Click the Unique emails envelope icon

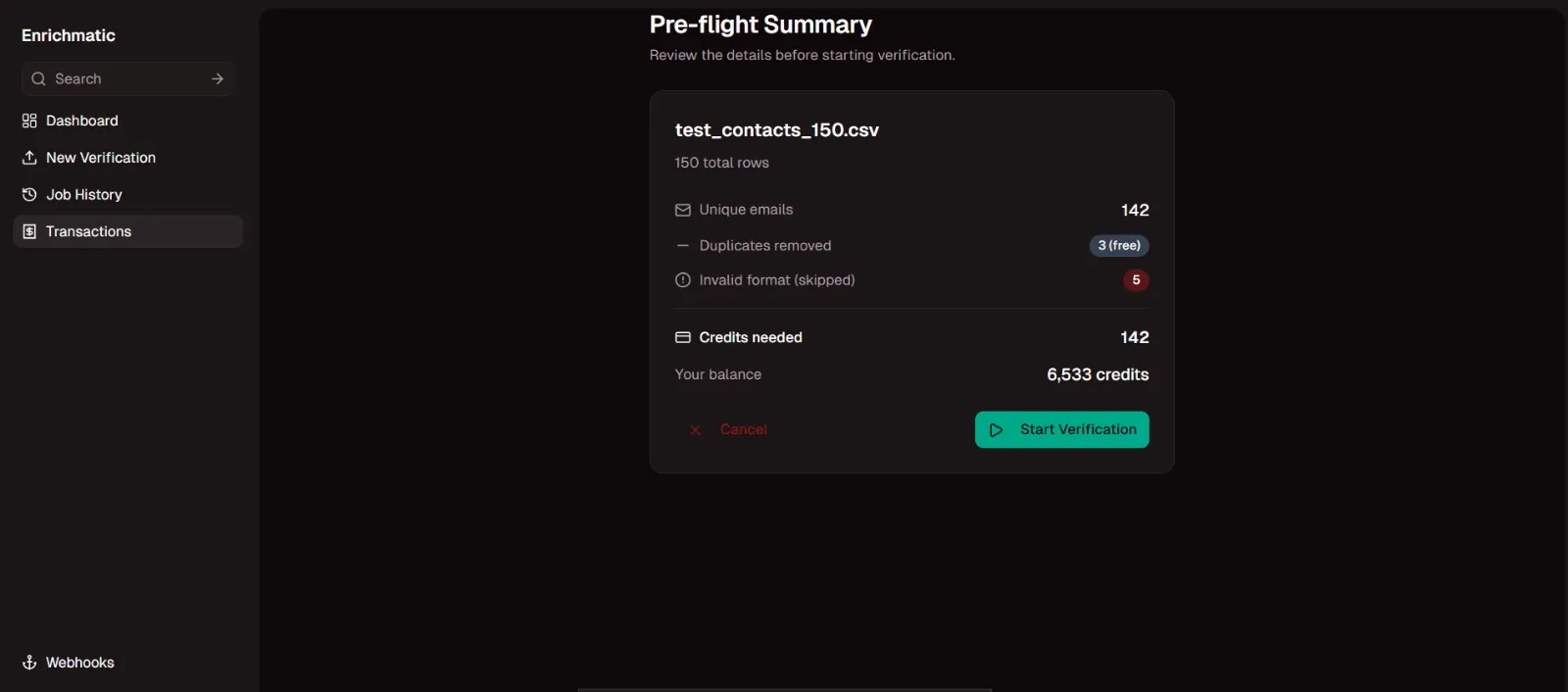[683, 210]
